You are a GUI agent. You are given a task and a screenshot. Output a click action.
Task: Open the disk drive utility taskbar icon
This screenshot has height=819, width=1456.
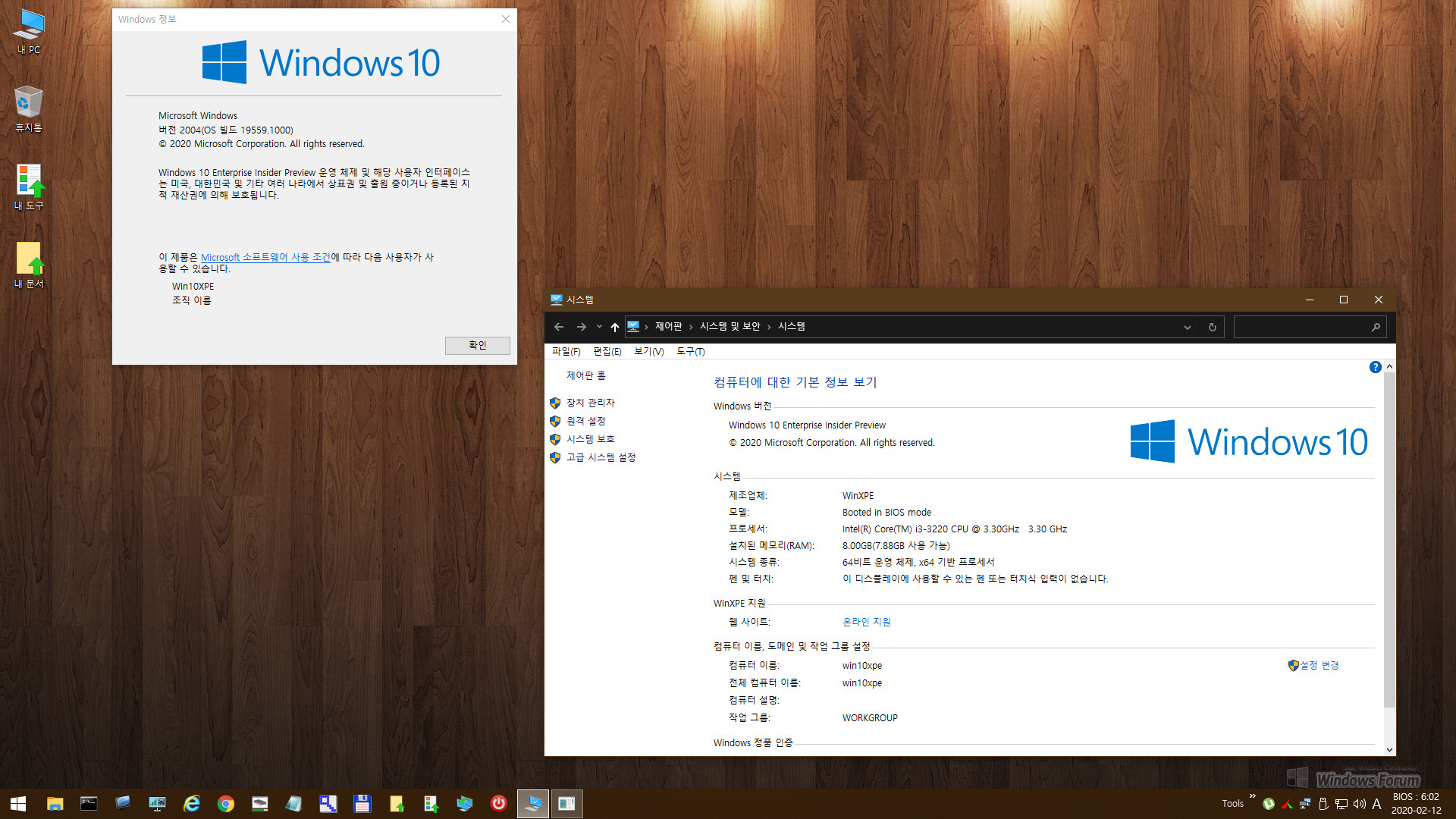point(260,804)
